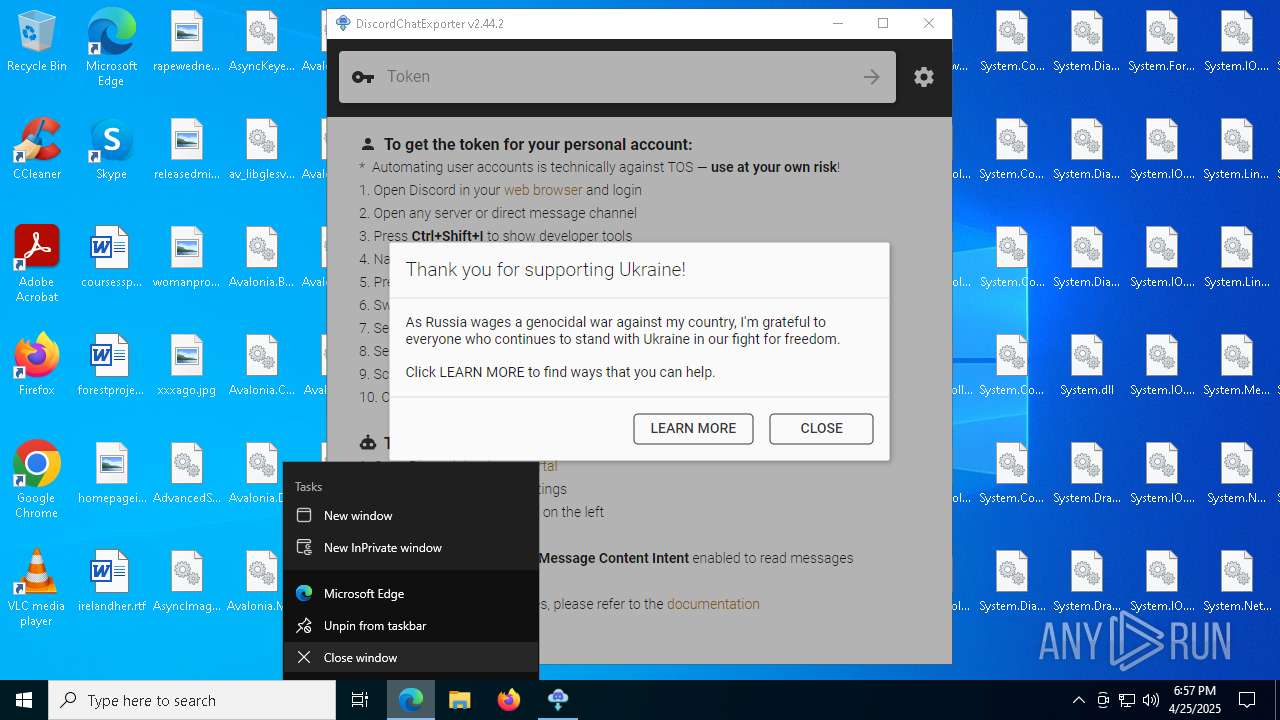Click CLOSE in Ukraine dialog

(x=821, y=428)
